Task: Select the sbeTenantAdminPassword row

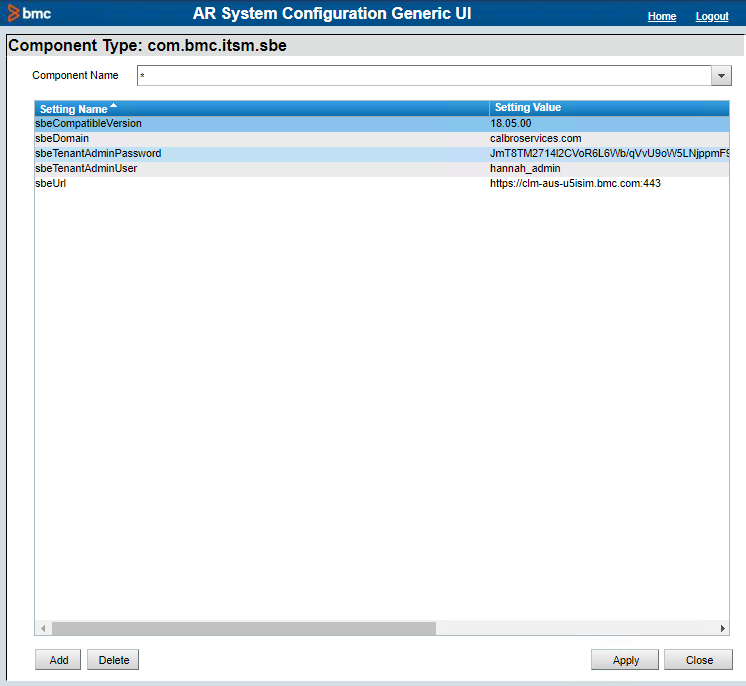Action: (x=382, y=154)
